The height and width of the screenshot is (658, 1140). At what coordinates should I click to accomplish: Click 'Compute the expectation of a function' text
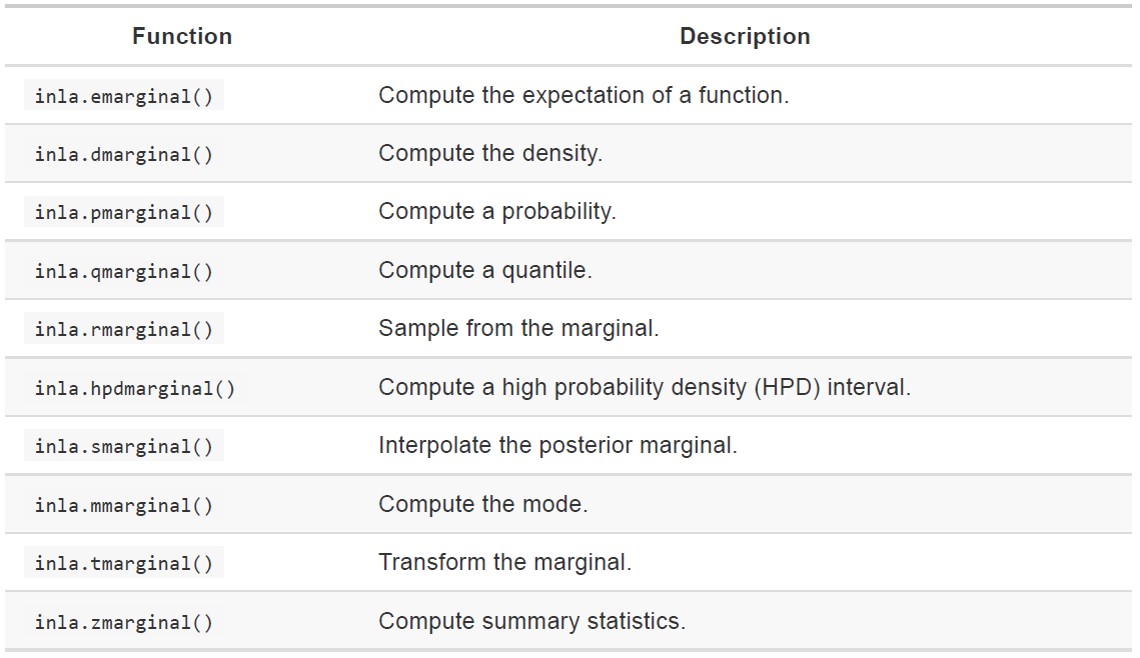(x=583, y=96)
